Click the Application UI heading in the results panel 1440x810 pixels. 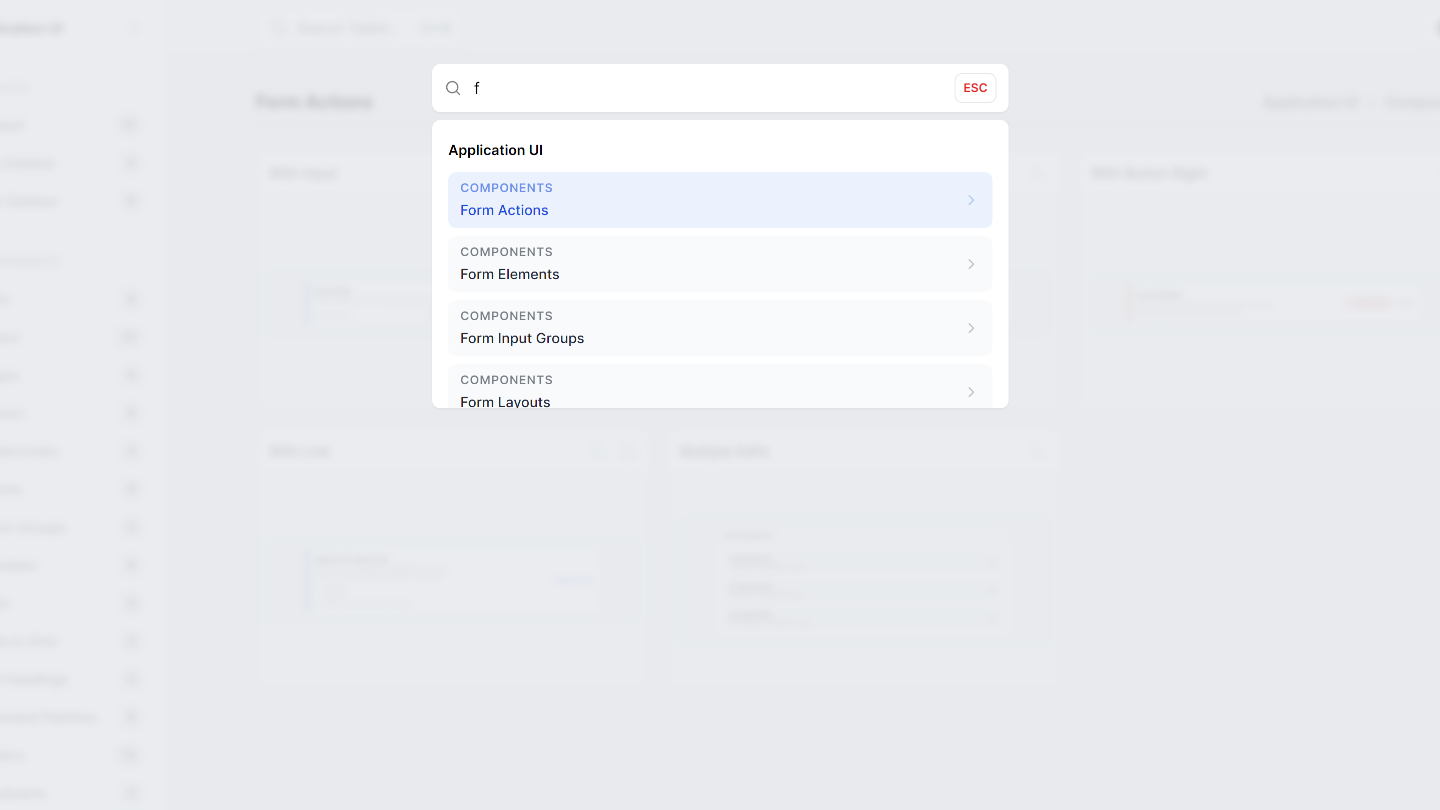pyautogui.click(x=495, y=150)
